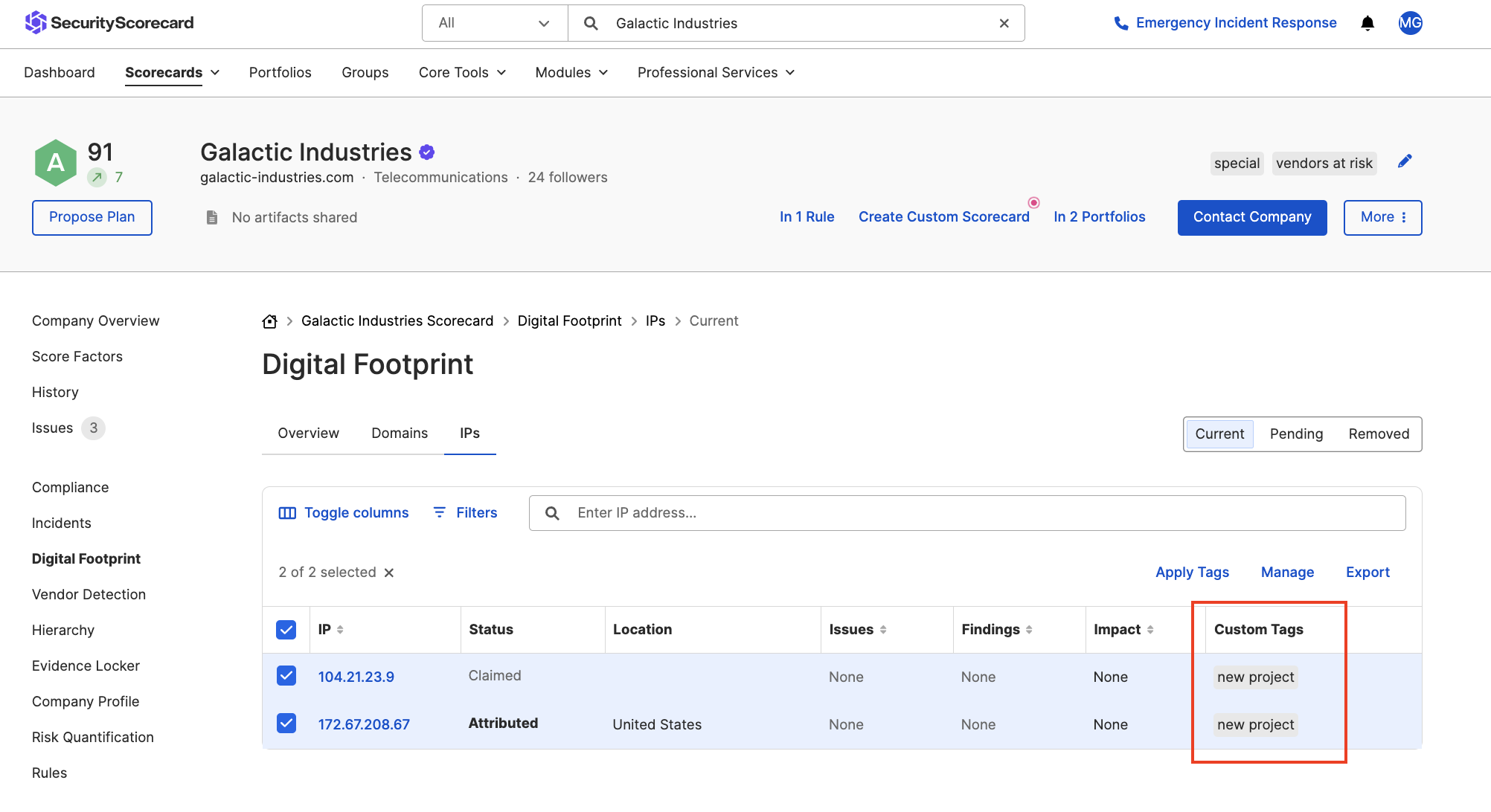Click the vendors at risk tag
Viewport: 1491px width, 812px height.
1324,164
